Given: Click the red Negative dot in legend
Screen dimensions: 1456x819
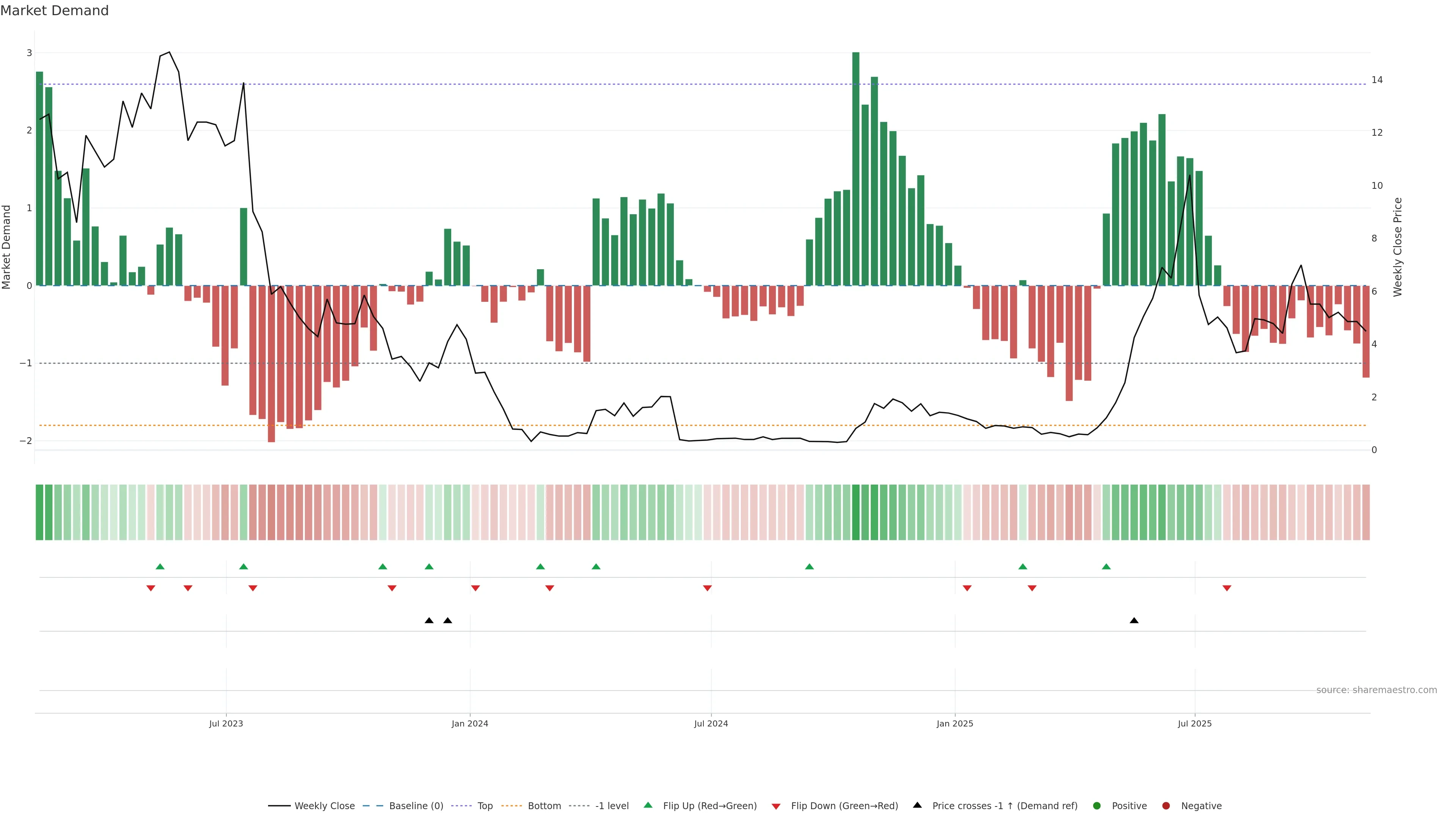Looking at the screenshot, I should coord(1166,805).
